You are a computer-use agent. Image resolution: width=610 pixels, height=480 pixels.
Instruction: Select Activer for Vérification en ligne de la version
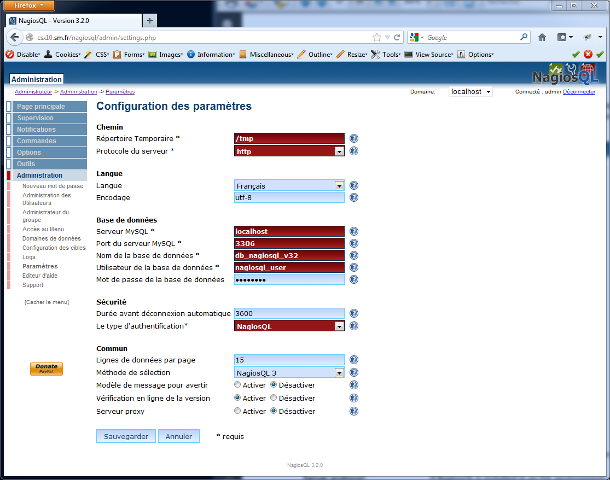237,398
